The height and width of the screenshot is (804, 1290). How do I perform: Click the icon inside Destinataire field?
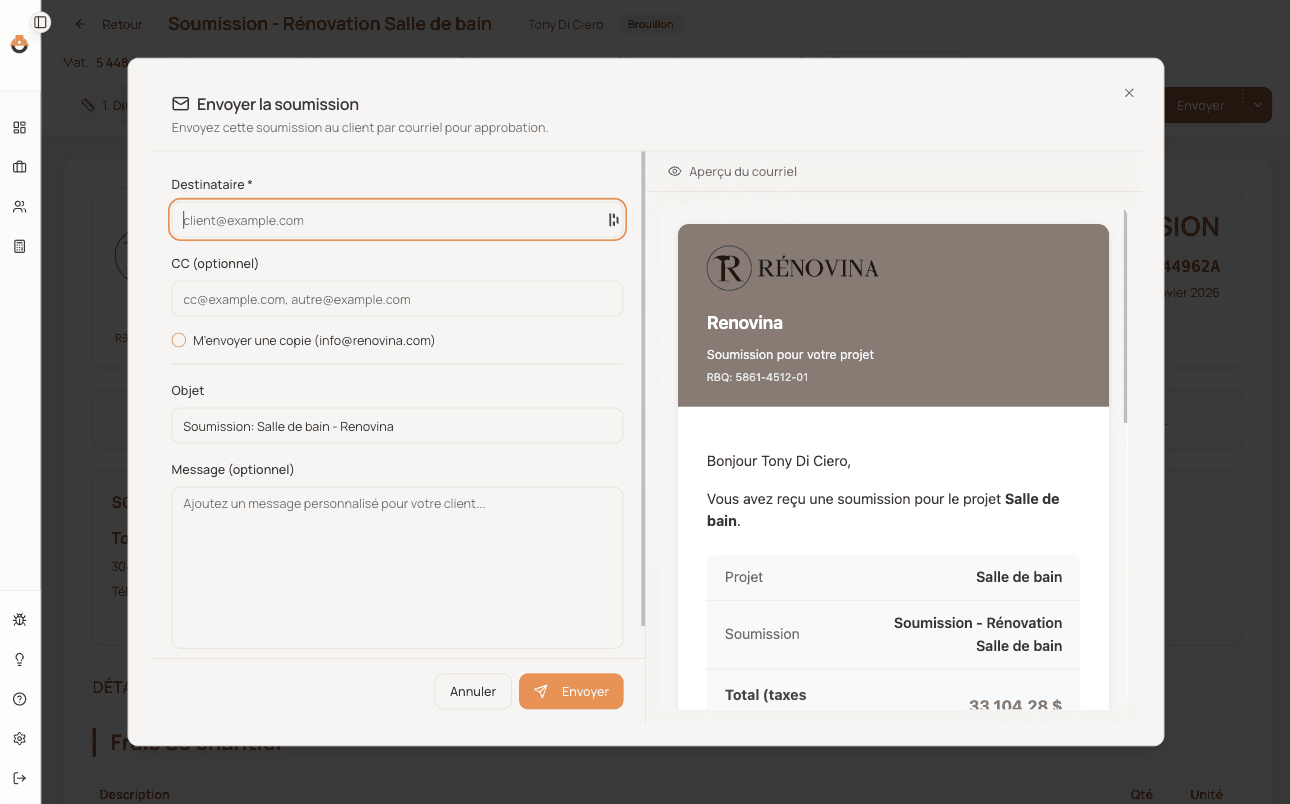tap(613, 220)
